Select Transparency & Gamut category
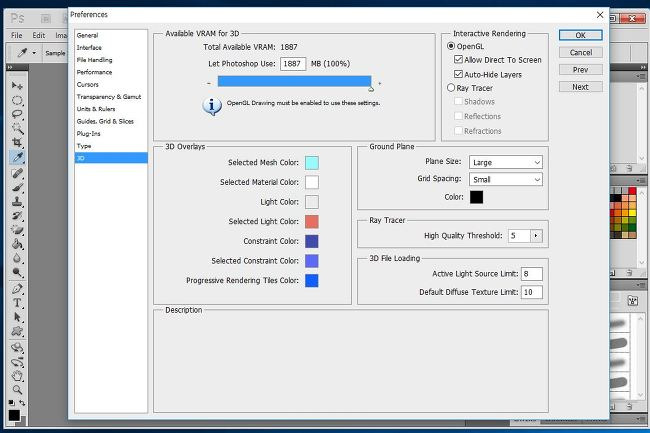 pos(111,97)
